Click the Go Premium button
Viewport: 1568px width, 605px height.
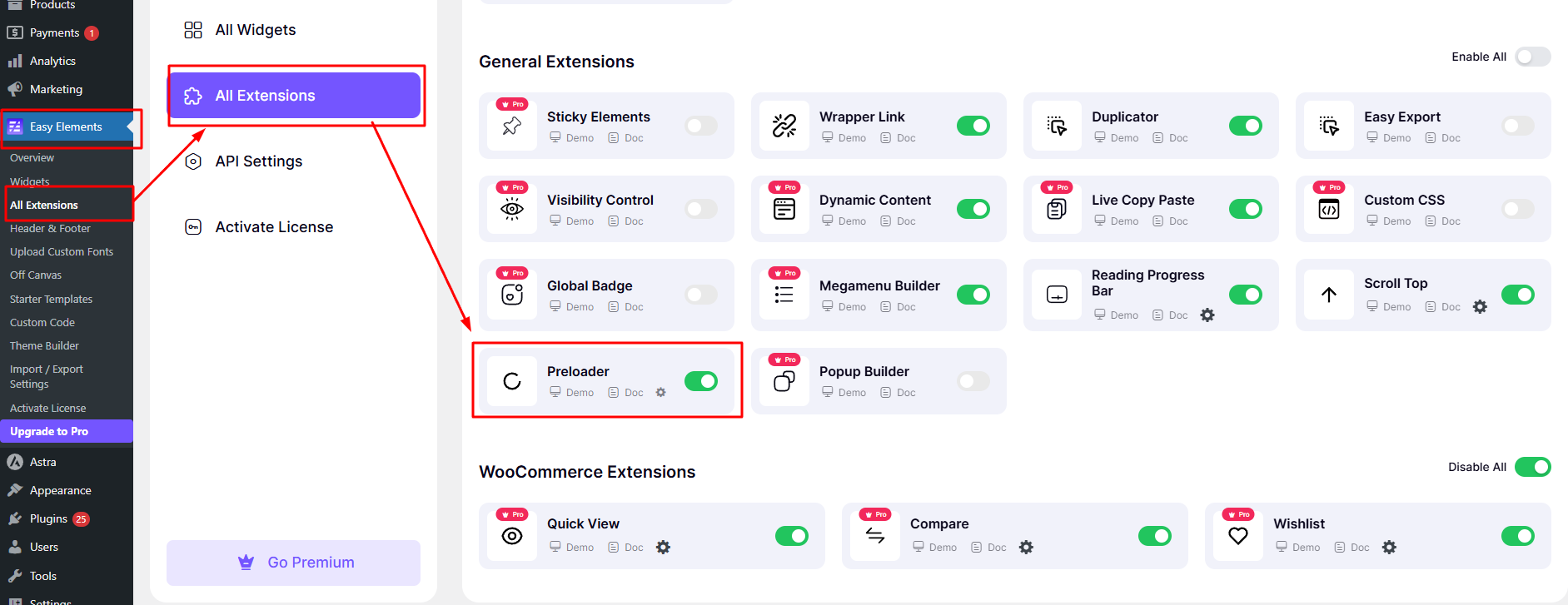(x=294, y=563)
